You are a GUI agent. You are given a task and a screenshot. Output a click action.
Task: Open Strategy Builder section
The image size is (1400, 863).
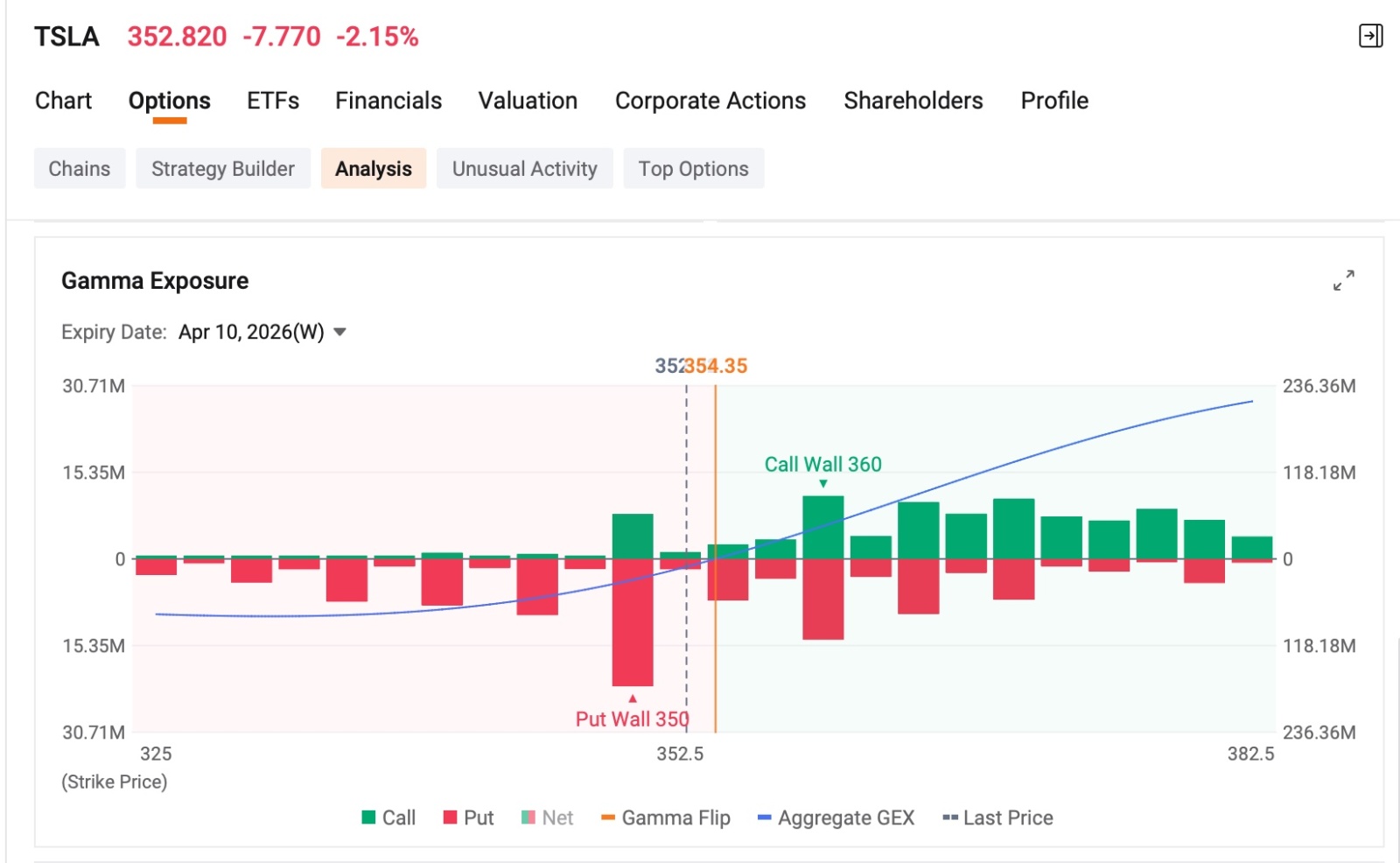point(223,168)
